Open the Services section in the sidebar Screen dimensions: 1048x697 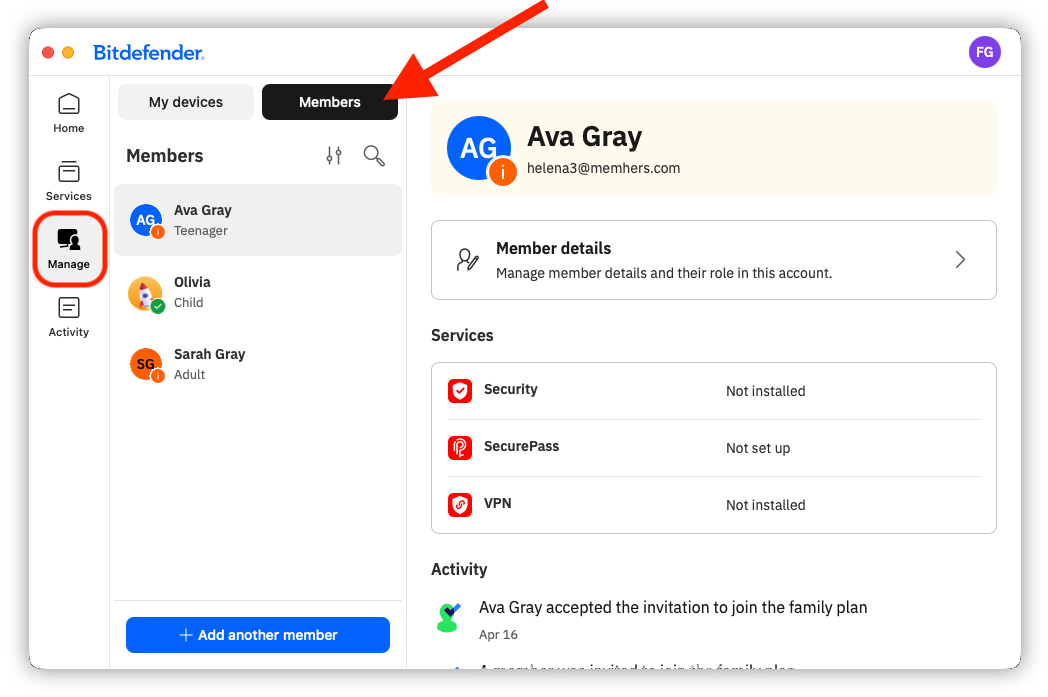pyautogui.click(x=69, y=181)
